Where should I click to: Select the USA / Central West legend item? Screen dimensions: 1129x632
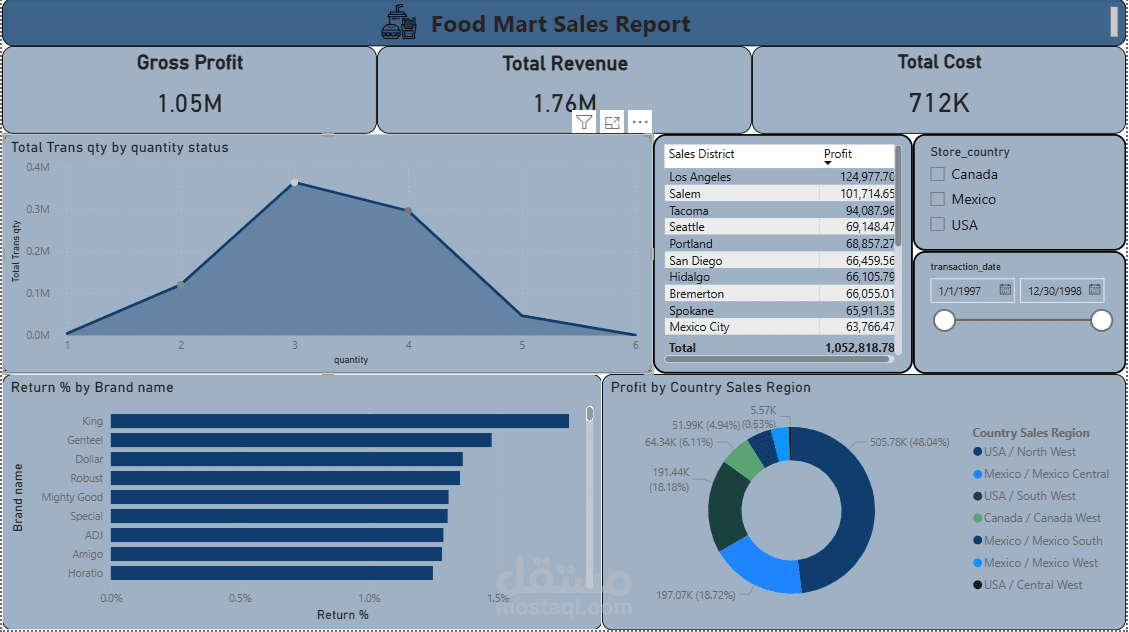1027,585
